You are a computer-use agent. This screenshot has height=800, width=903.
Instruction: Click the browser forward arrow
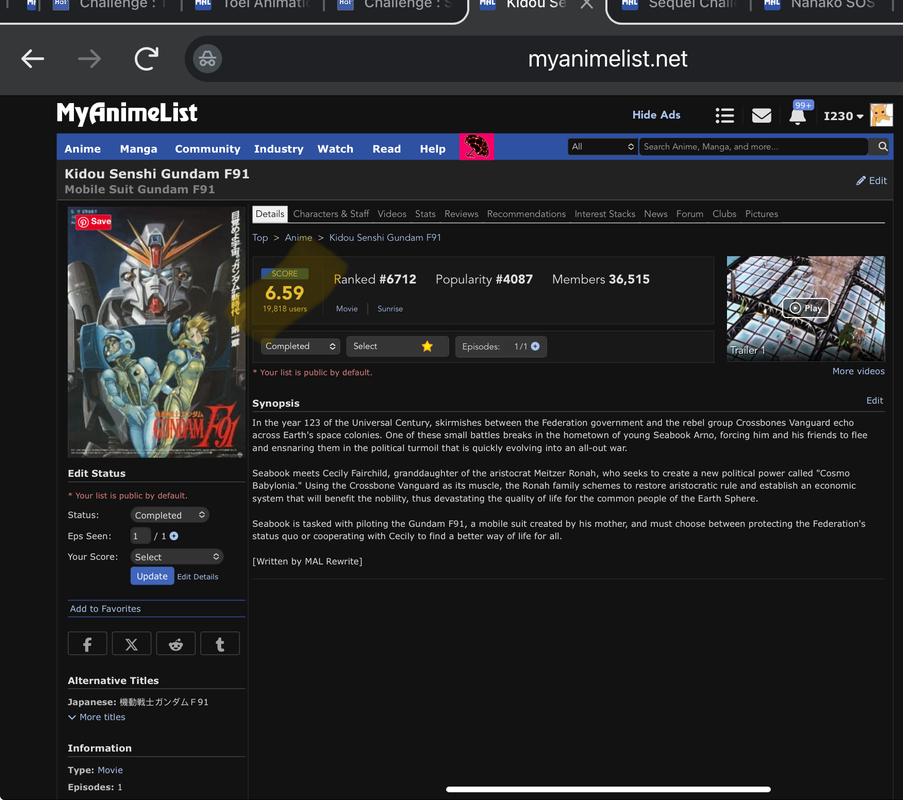89,59
